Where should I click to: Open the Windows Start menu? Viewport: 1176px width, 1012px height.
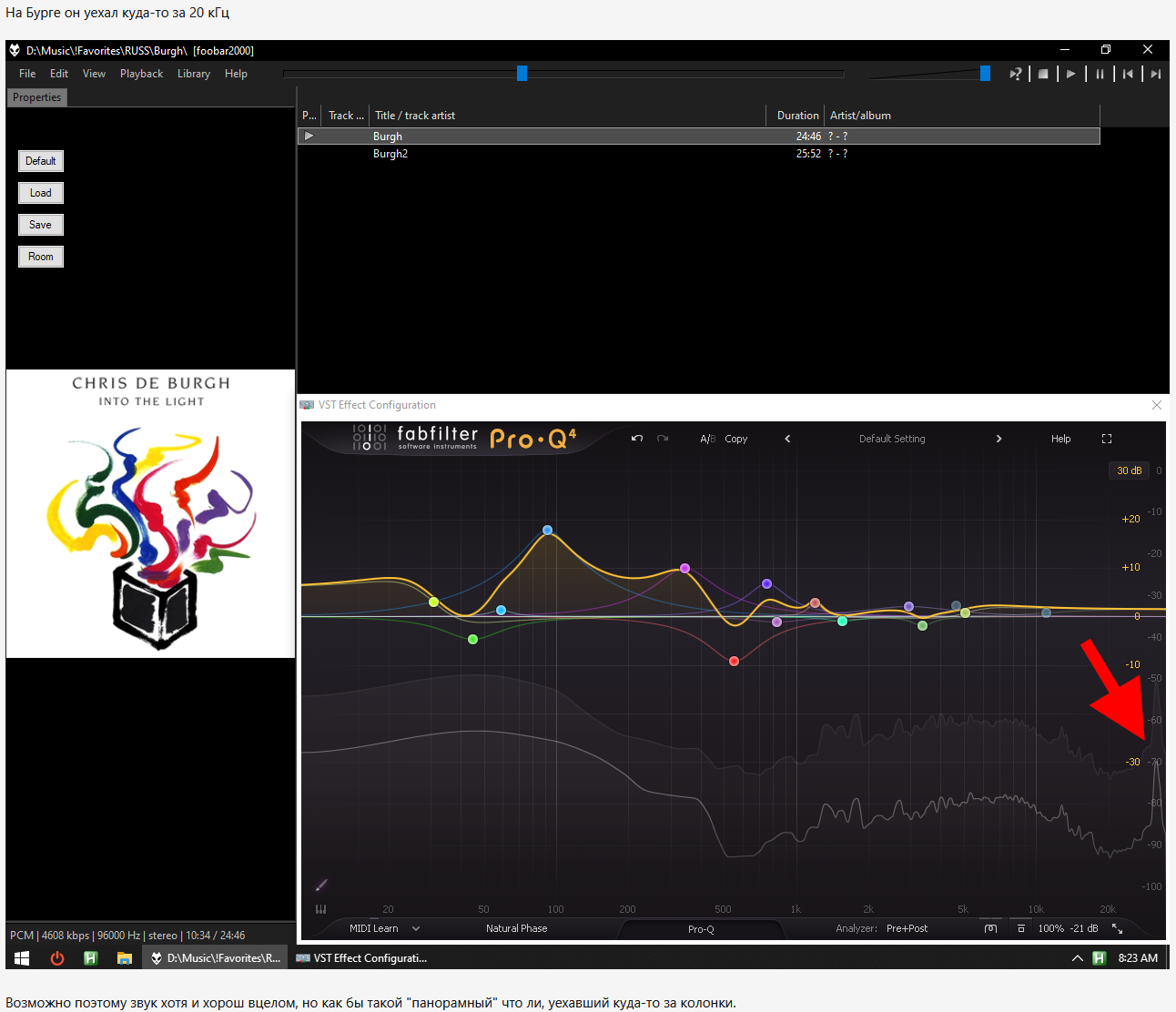22,957
